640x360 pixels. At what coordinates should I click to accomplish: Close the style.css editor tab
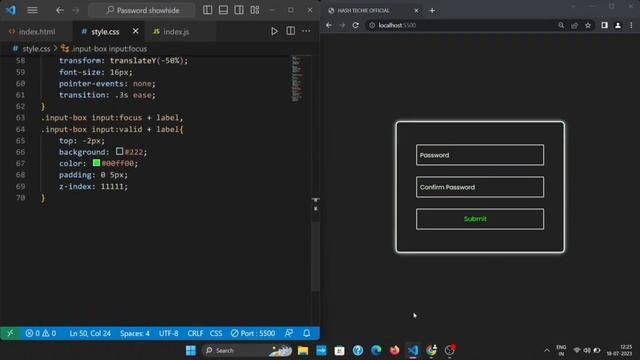[136, 31]
